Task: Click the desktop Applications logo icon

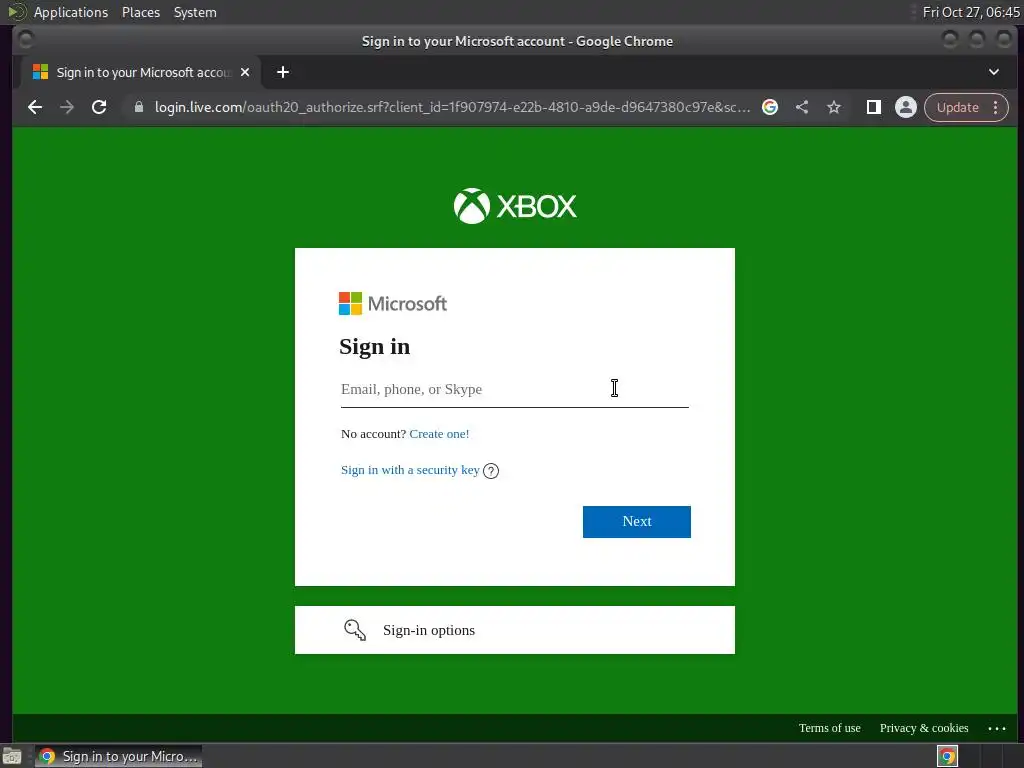Action: pyautogui.click(x=16, y=12)
